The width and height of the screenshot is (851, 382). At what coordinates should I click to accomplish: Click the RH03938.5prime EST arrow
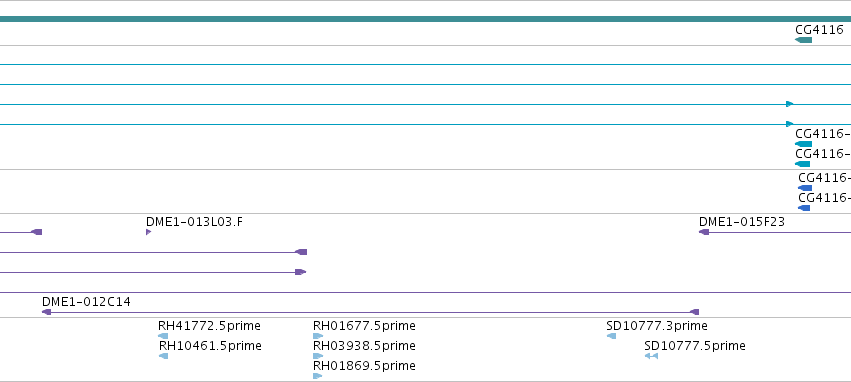[x=318, y=356]
